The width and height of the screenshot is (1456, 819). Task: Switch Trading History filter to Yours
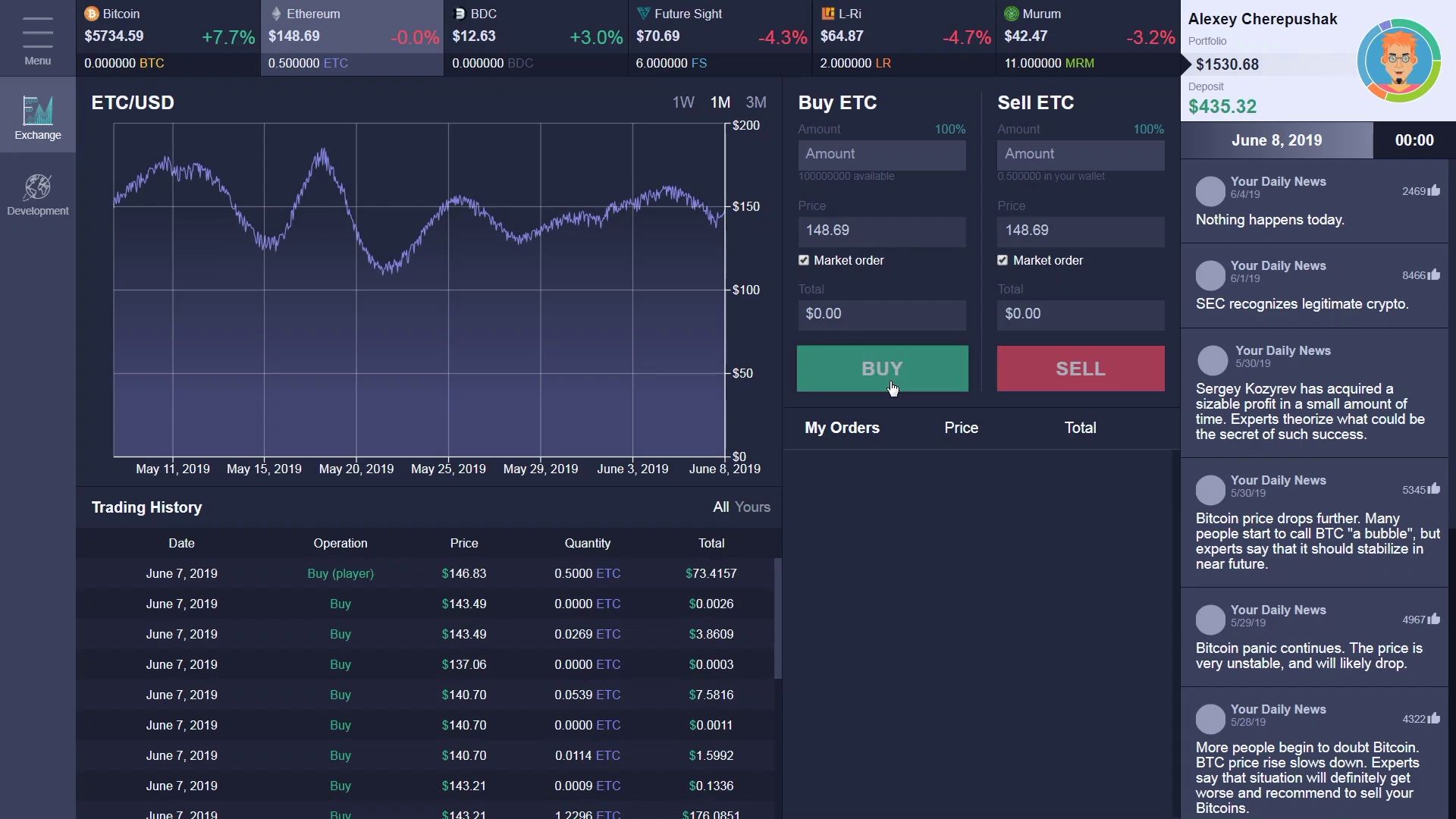point(753,507)
